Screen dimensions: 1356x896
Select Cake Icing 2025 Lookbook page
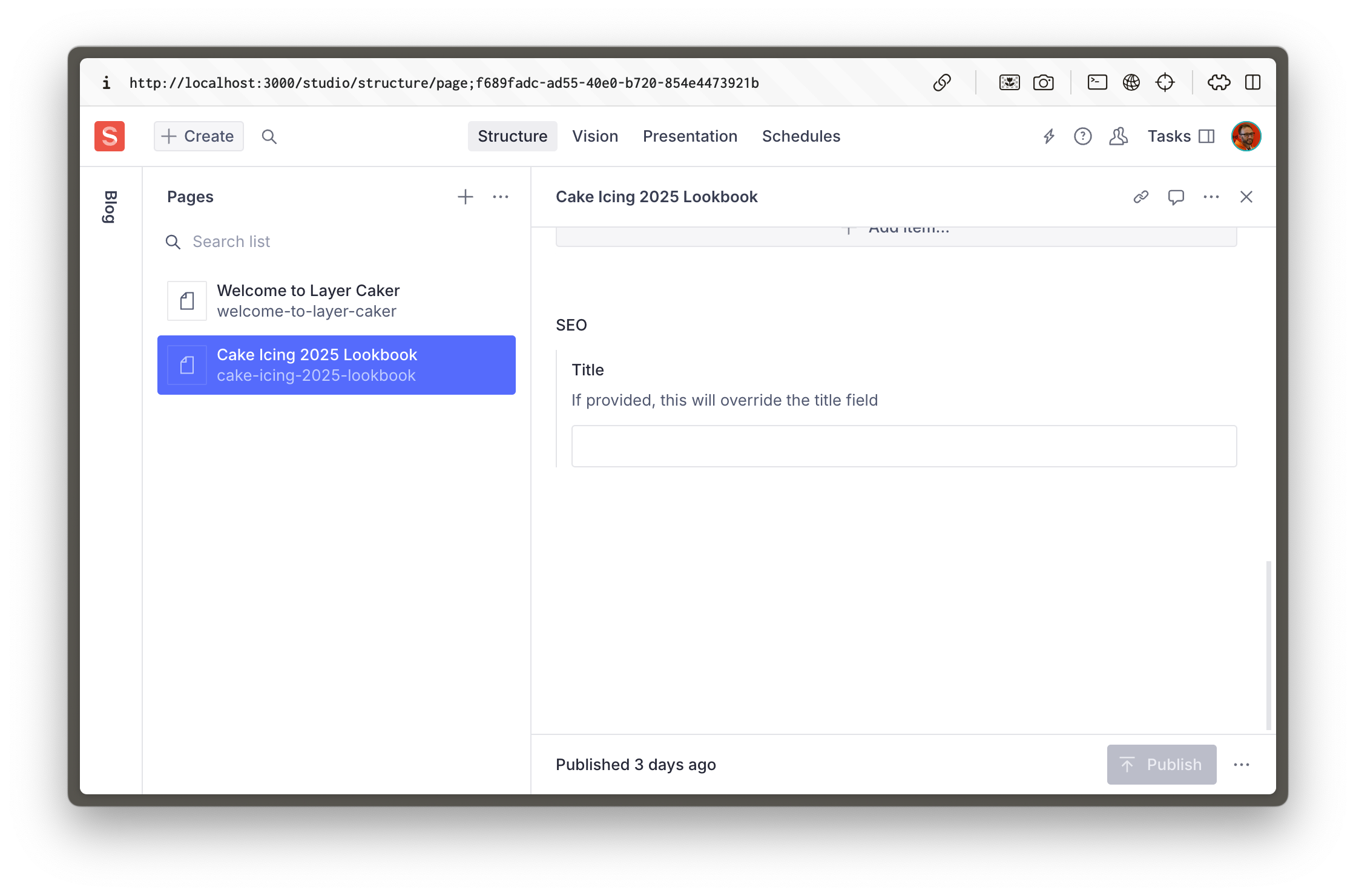point(337,365)
